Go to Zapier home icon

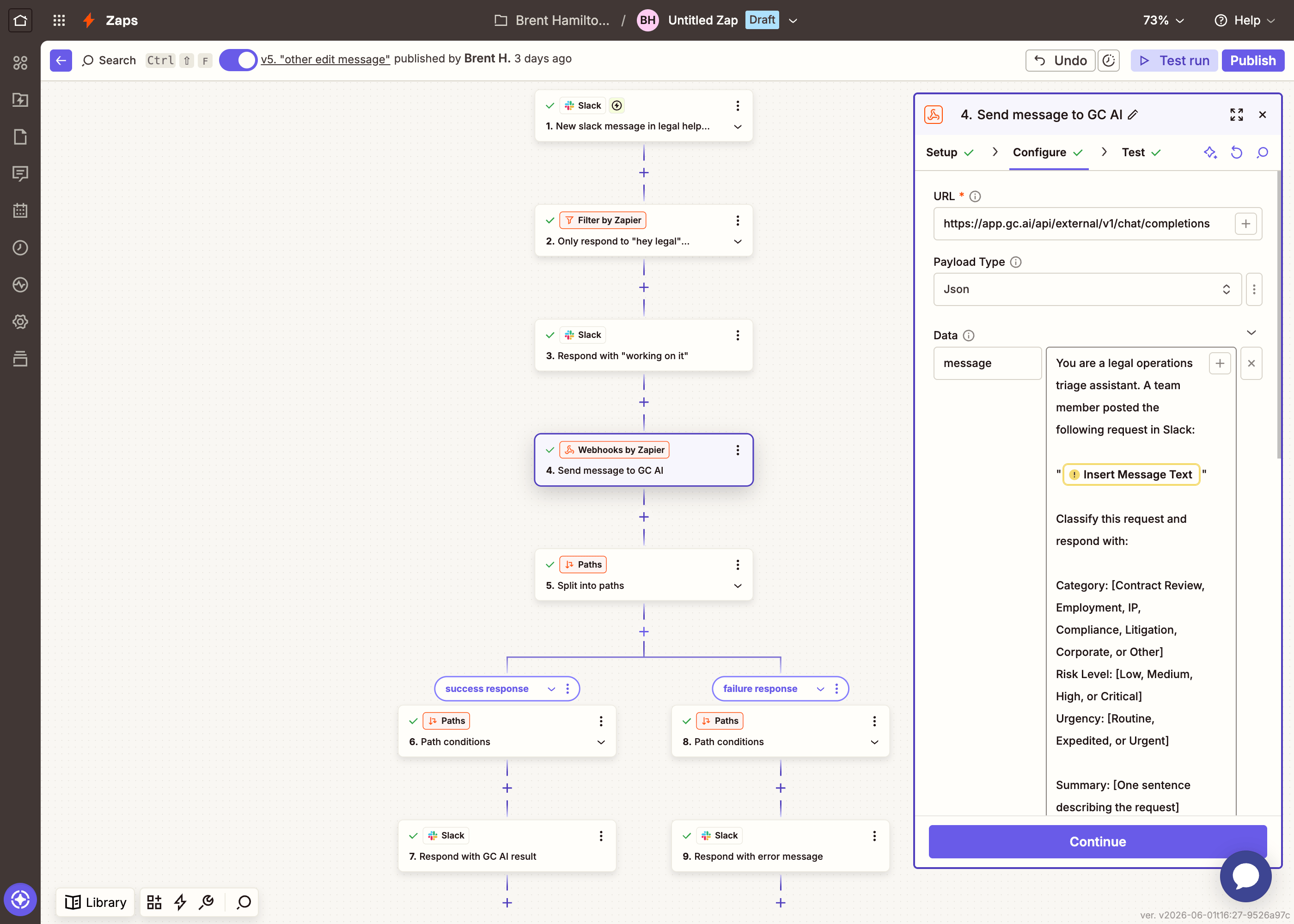pos(20,20)
